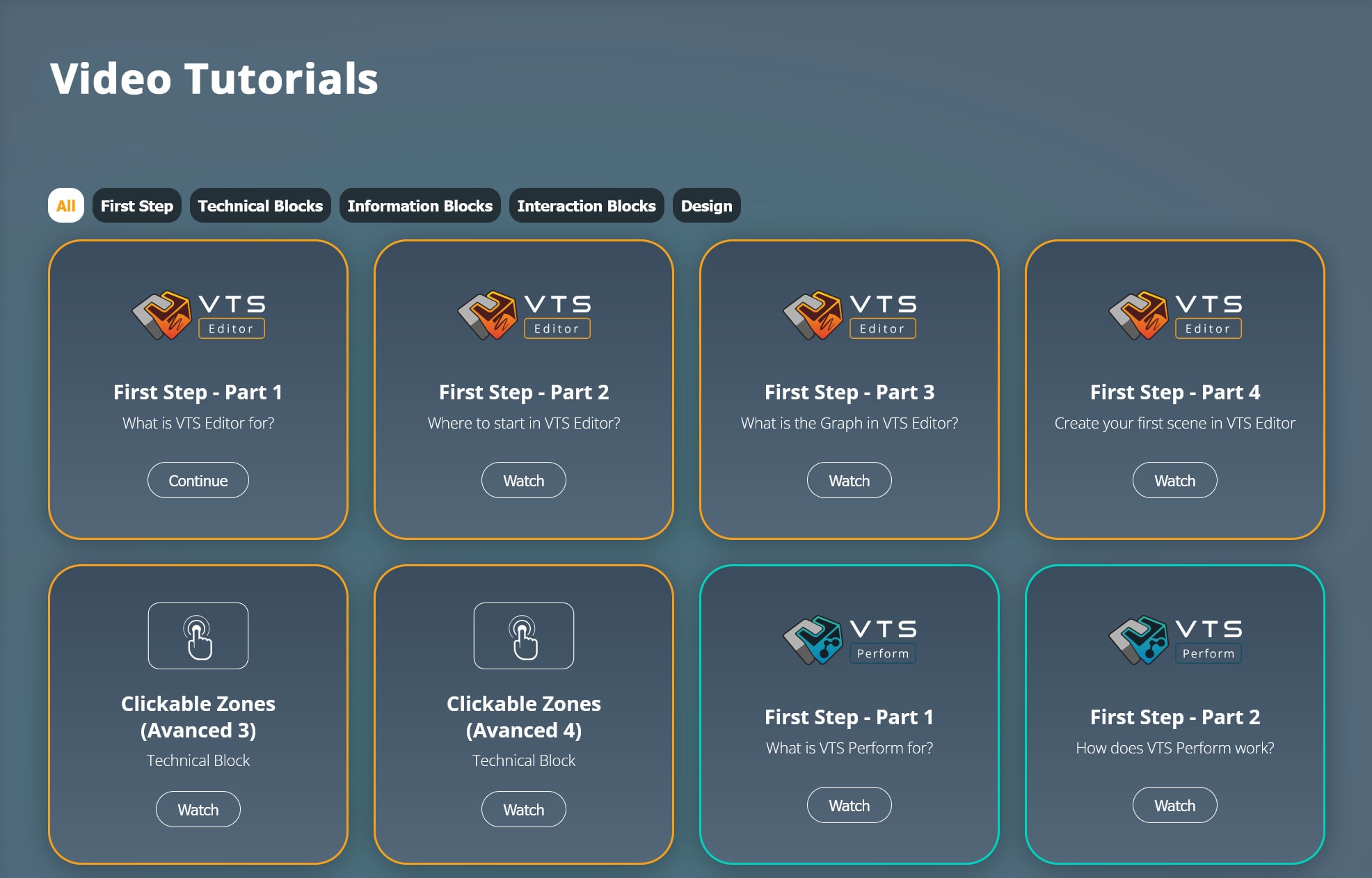Watch the First Step Part 3 tutorial

[849, 480]
